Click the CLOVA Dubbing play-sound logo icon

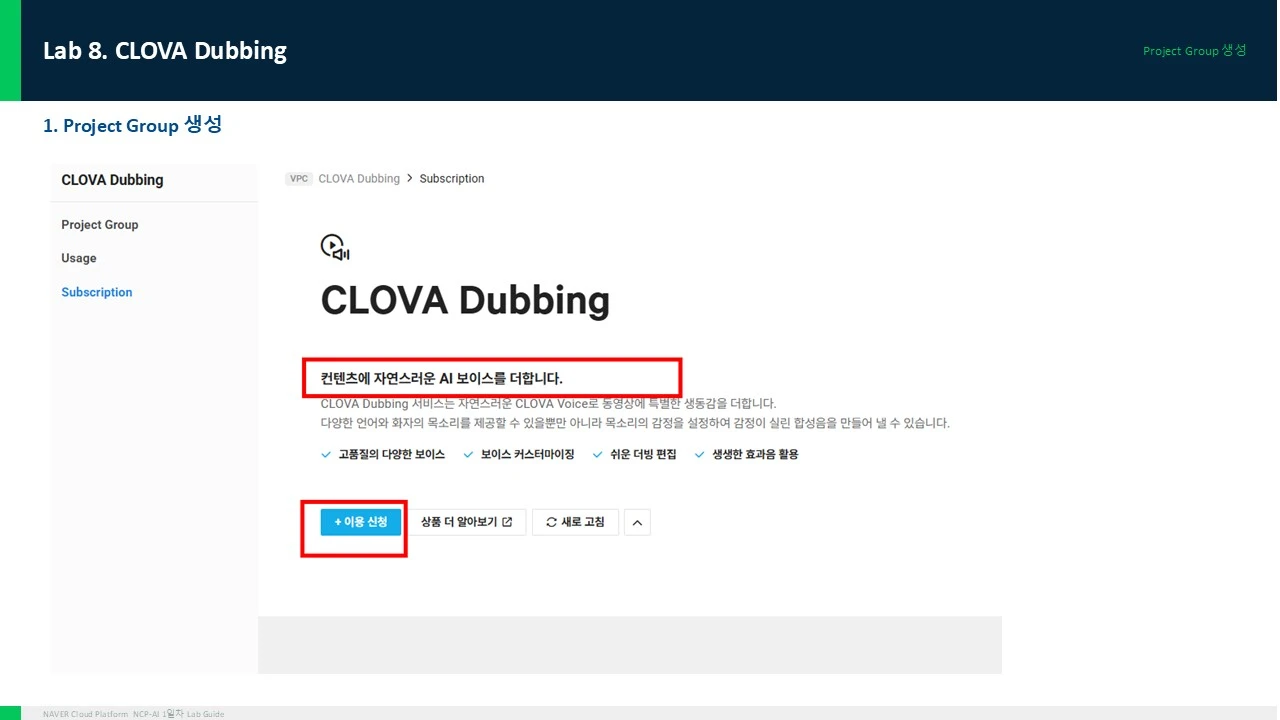coord(334,247)
